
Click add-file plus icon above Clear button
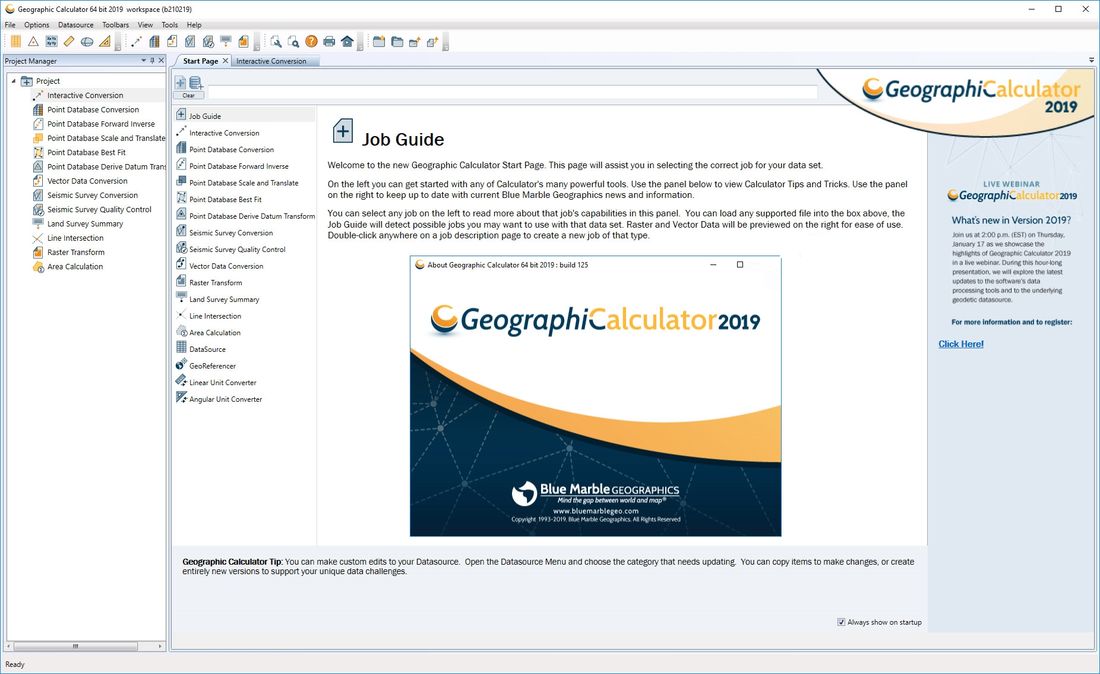pyautogui.click(x=180, y=82)
